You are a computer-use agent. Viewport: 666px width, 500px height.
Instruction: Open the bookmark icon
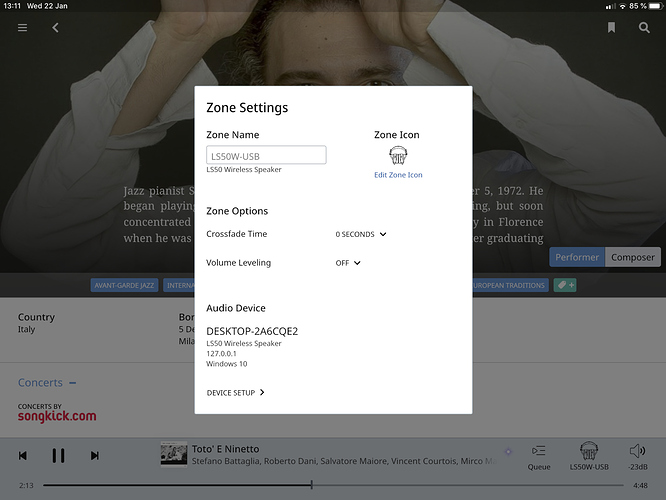click(611, 28)
